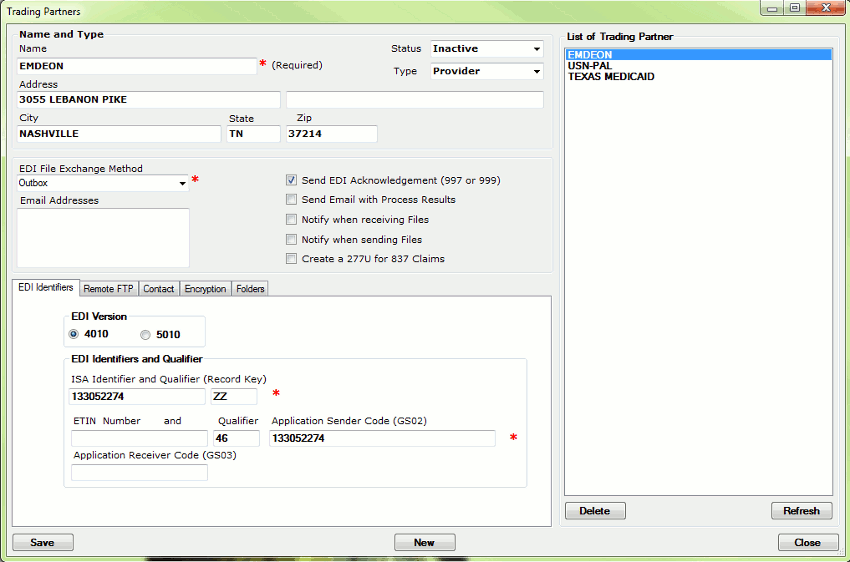Enable Notify when sending Files
The width and height of the screenshot is (850, 562).
[292, 240]
